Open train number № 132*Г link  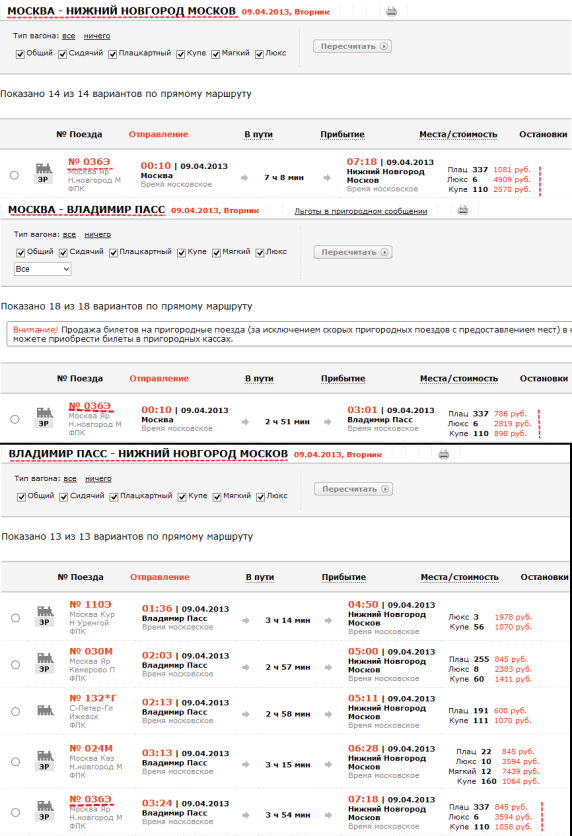point(93,698)
